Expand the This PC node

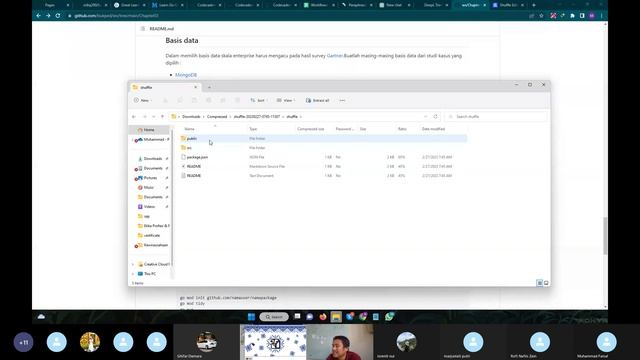(x=133, y=274)
